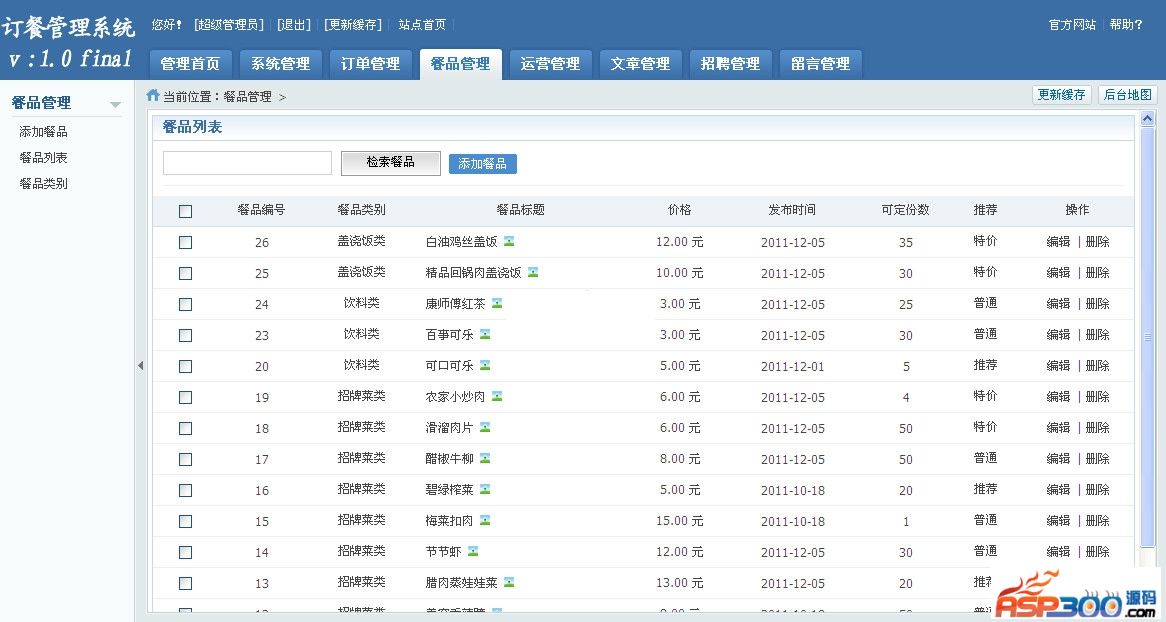Click image icon next to 百事可乐
This screenshot has height=622, width=1166.
point(485,334)
